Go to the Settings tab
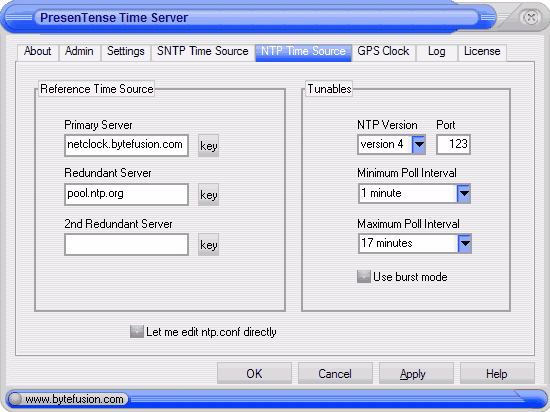 126,52
